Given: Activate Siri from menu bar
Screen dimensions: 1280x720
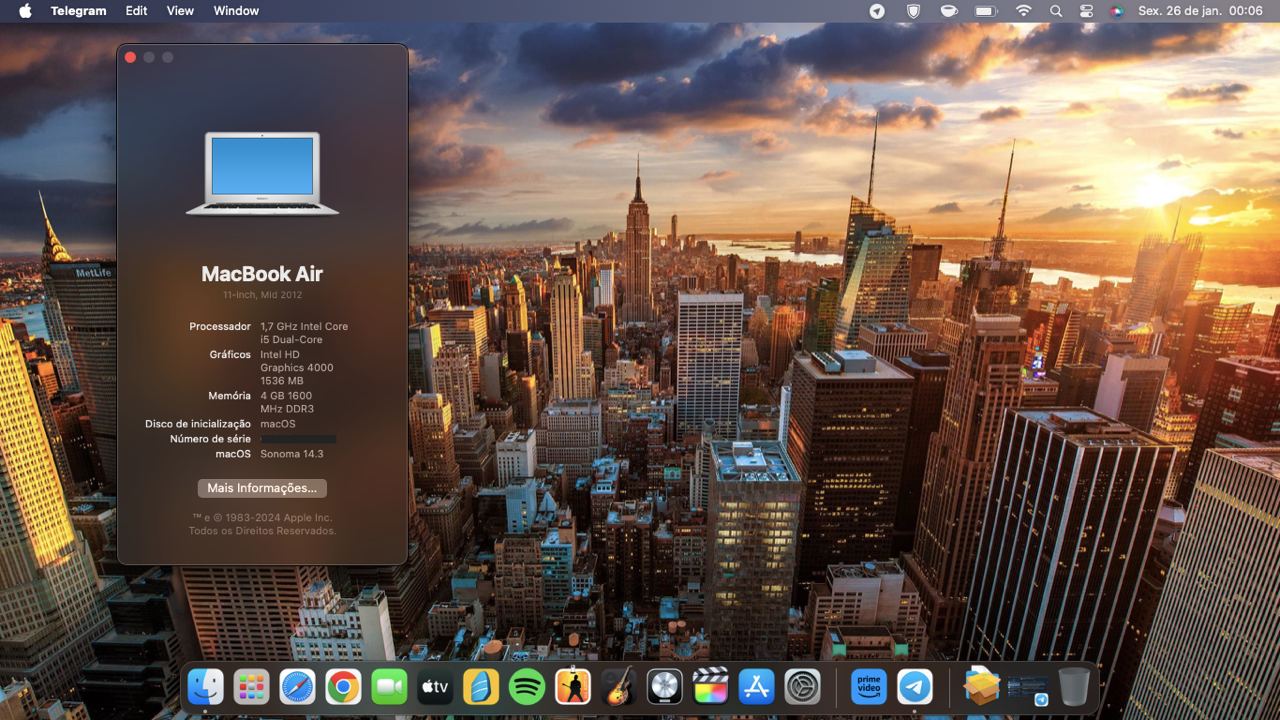Looking at the screenshot, I should (1117, 11).
